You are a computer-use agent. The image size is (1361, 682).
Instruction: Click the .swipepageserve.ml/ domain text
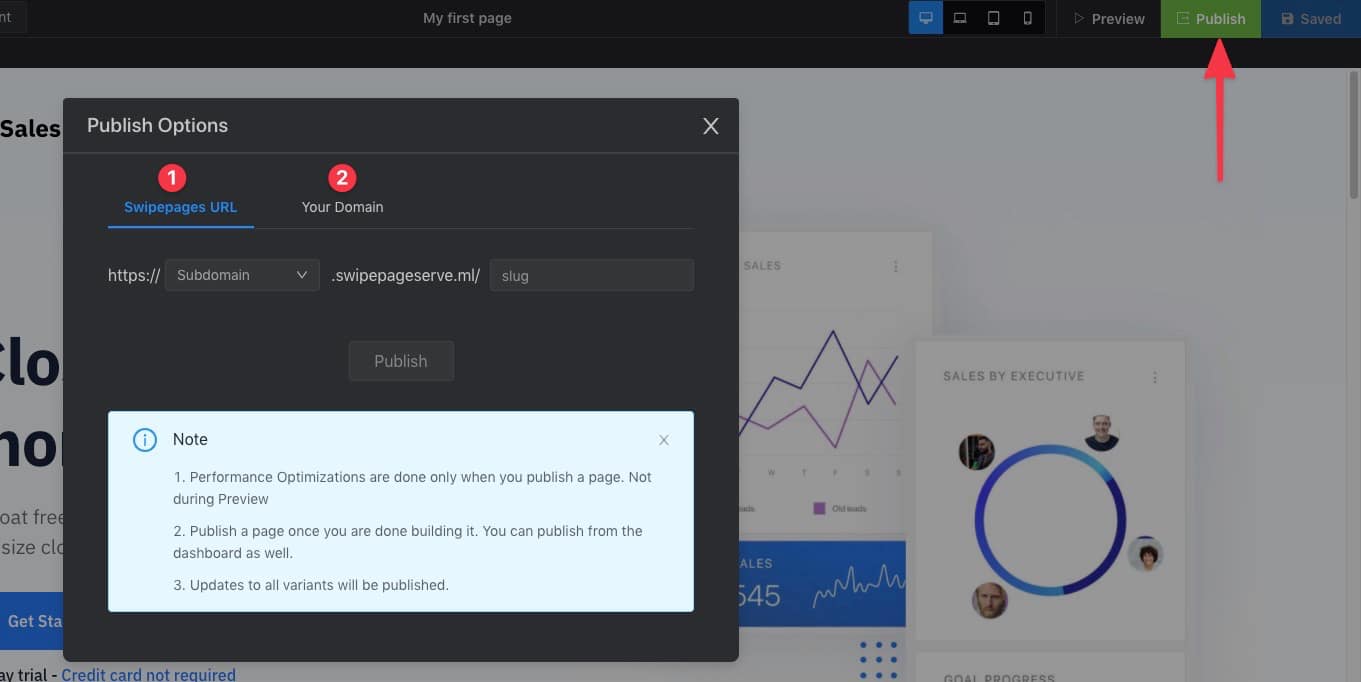pos(405,275)
